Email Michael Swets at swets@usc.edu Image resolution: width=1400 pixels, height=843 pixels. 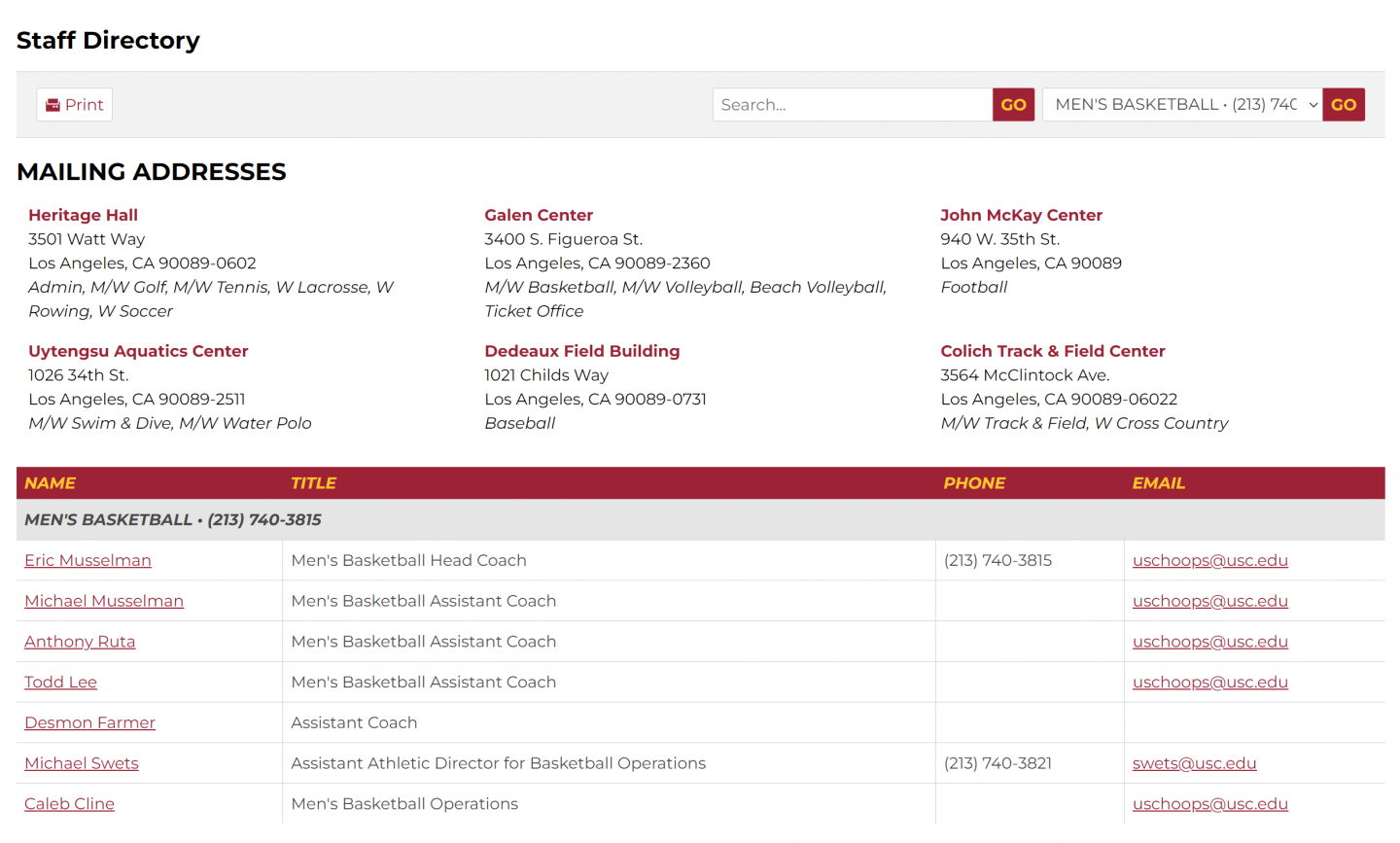(x=1194, y=763)
